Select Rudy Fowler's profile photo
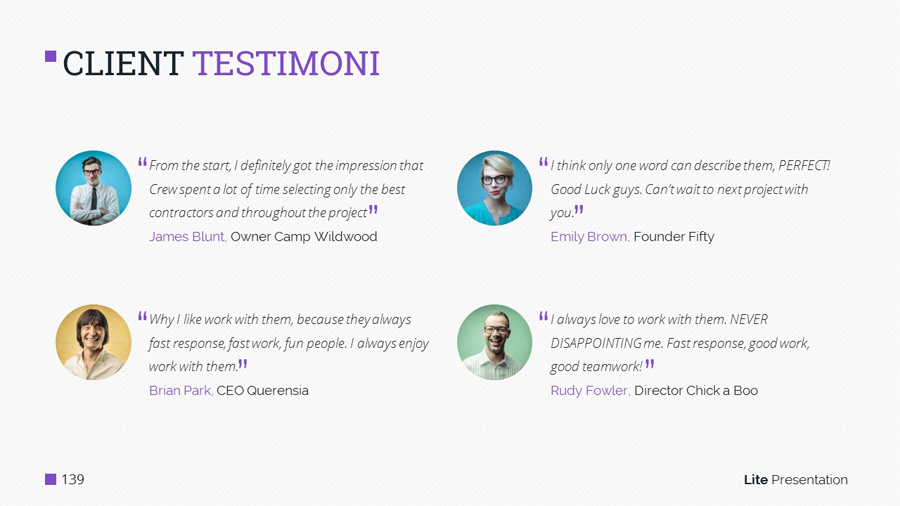This screenshot has height=506, width=900. coord(494,342)
